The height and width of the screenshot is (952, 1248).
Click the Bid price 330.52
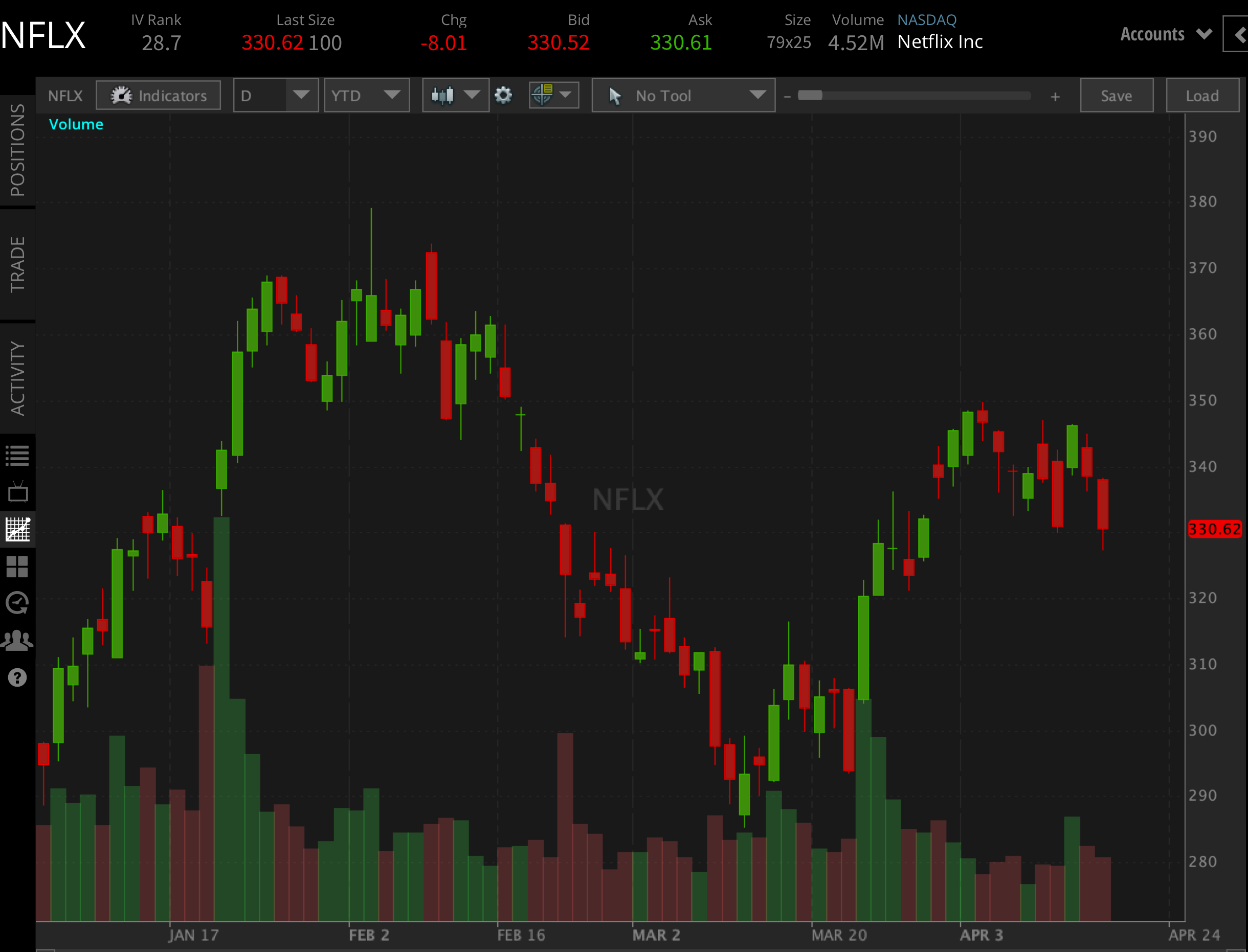click(x=558, y=42)
